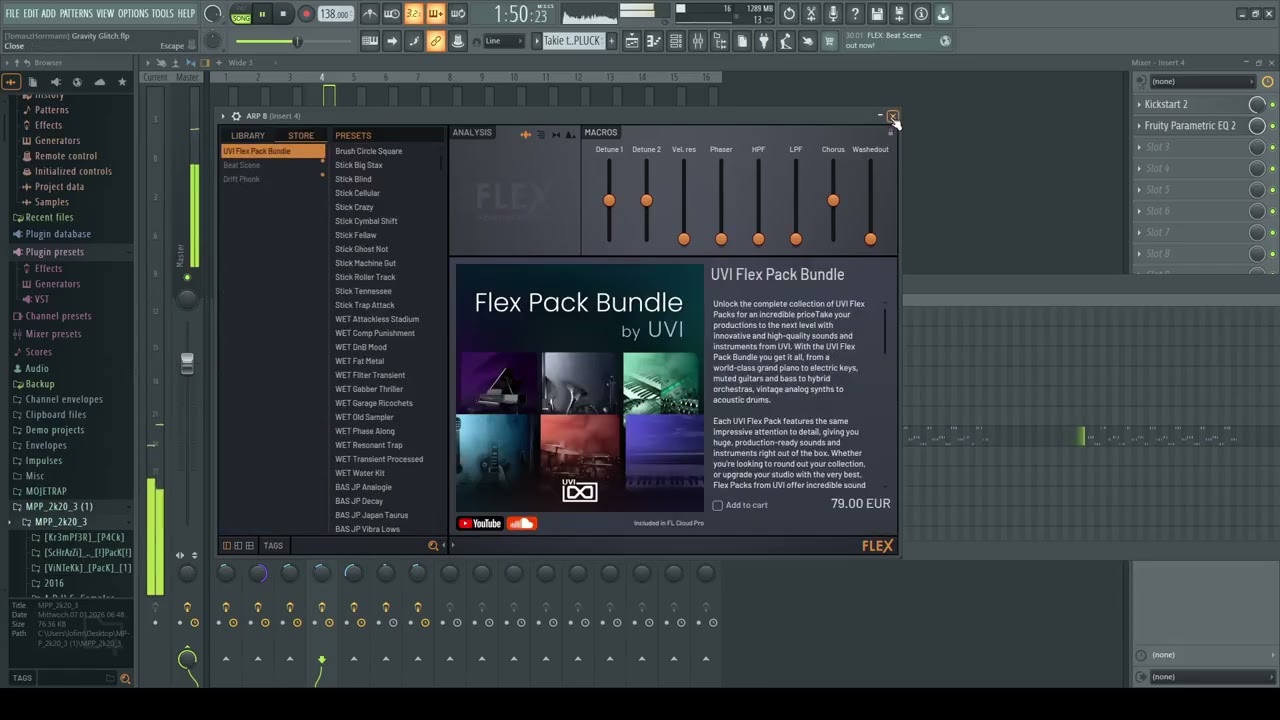Switch to the LIBRARY tab in FLEX

tap(248, 136)
